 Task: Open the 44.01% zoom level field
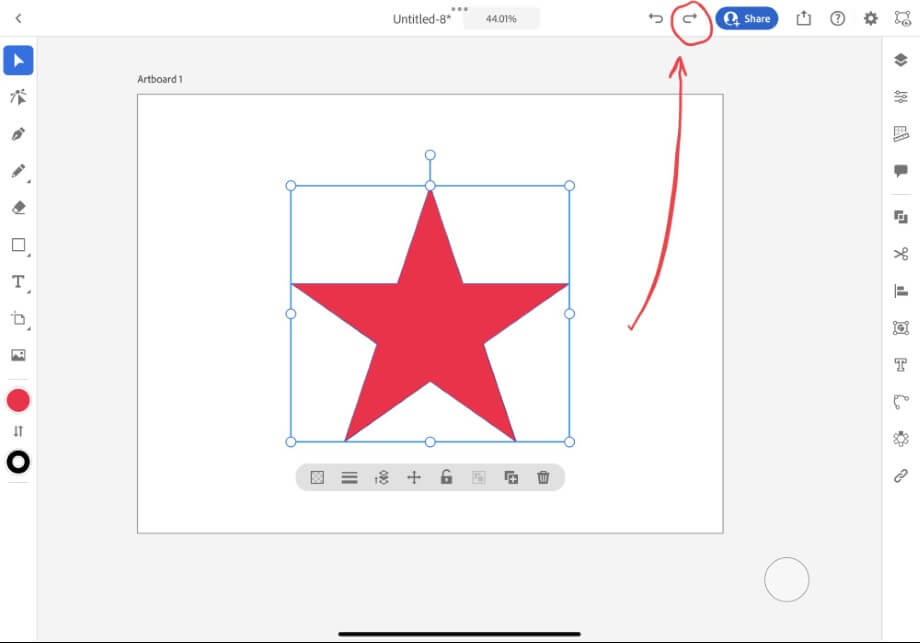click(501, 19)
